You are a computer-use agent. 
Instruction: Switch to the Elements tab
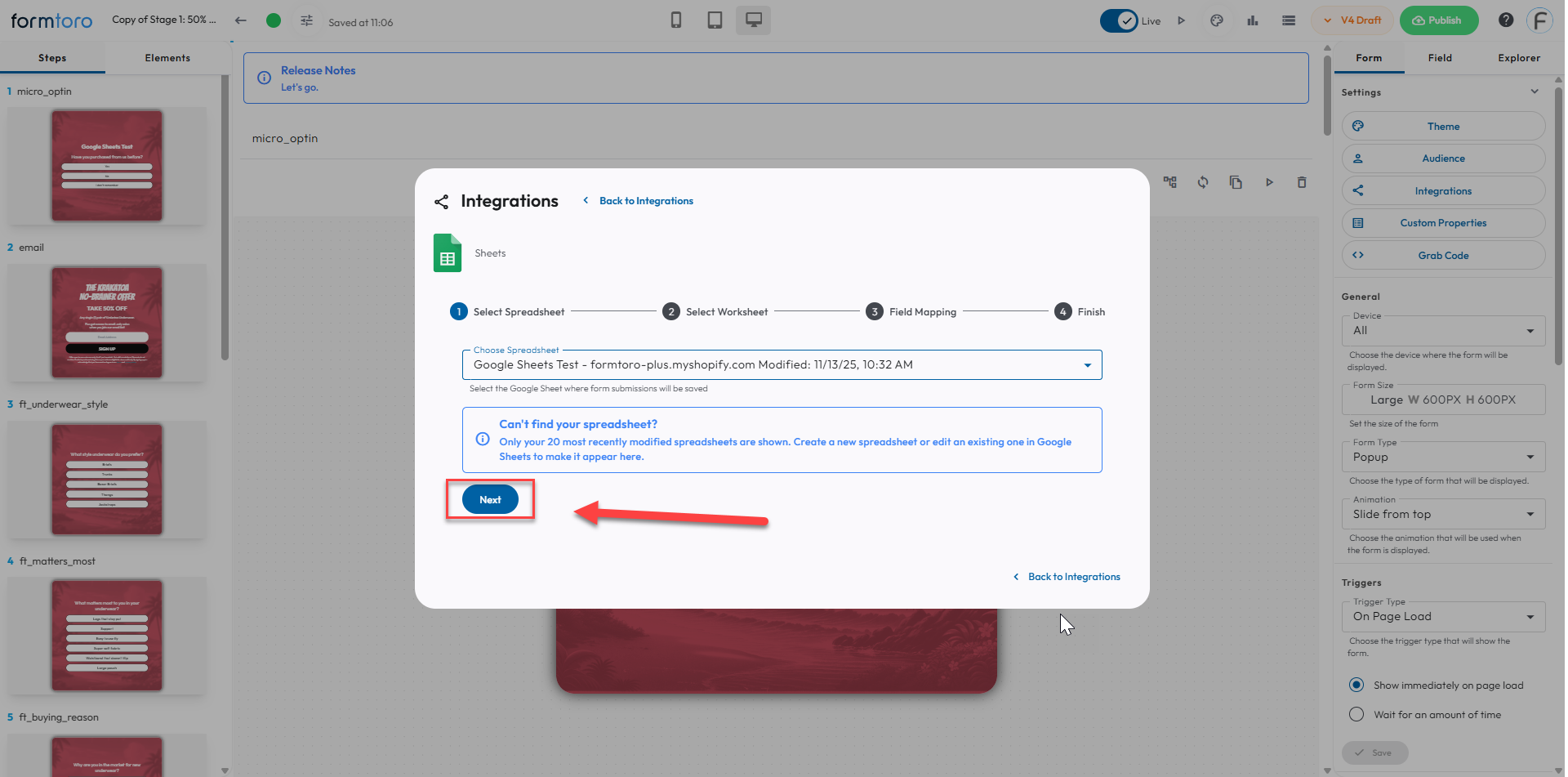click(x=167, y=58)
